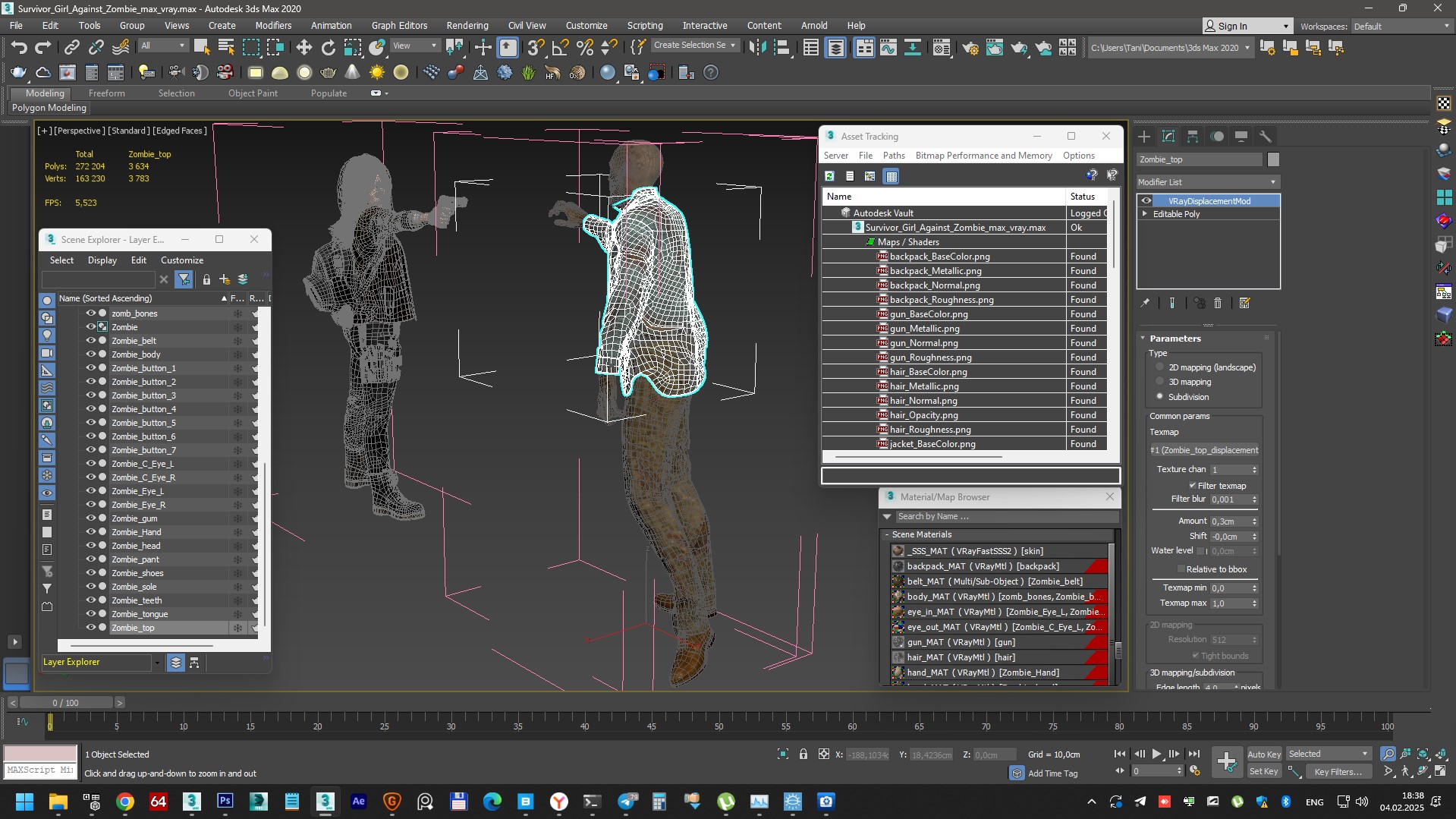Click the Remove modifier trash icon

[1218, 303]
